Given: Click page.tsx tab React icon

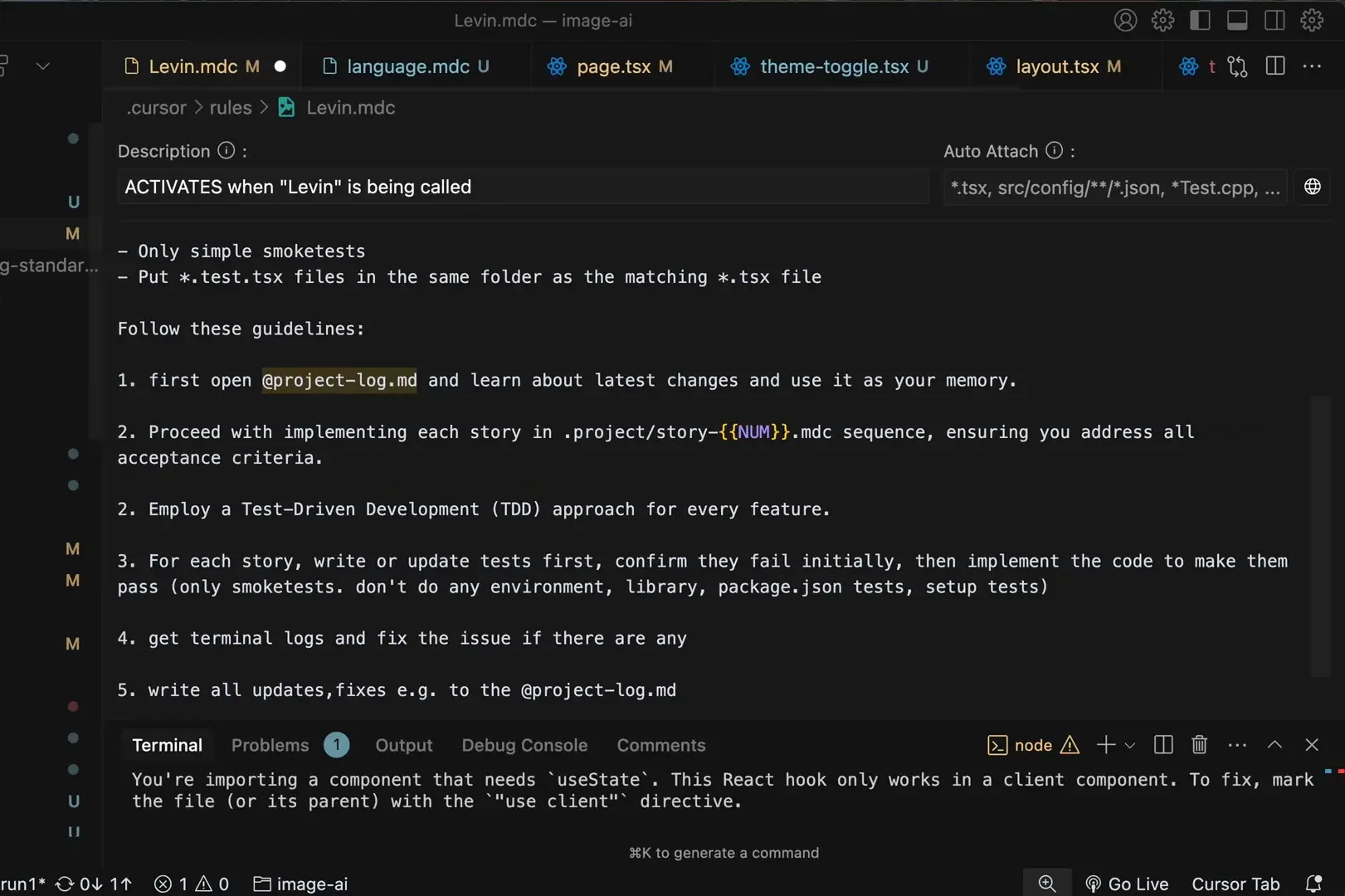Looking at the screenshot, I should click(557, 66).
